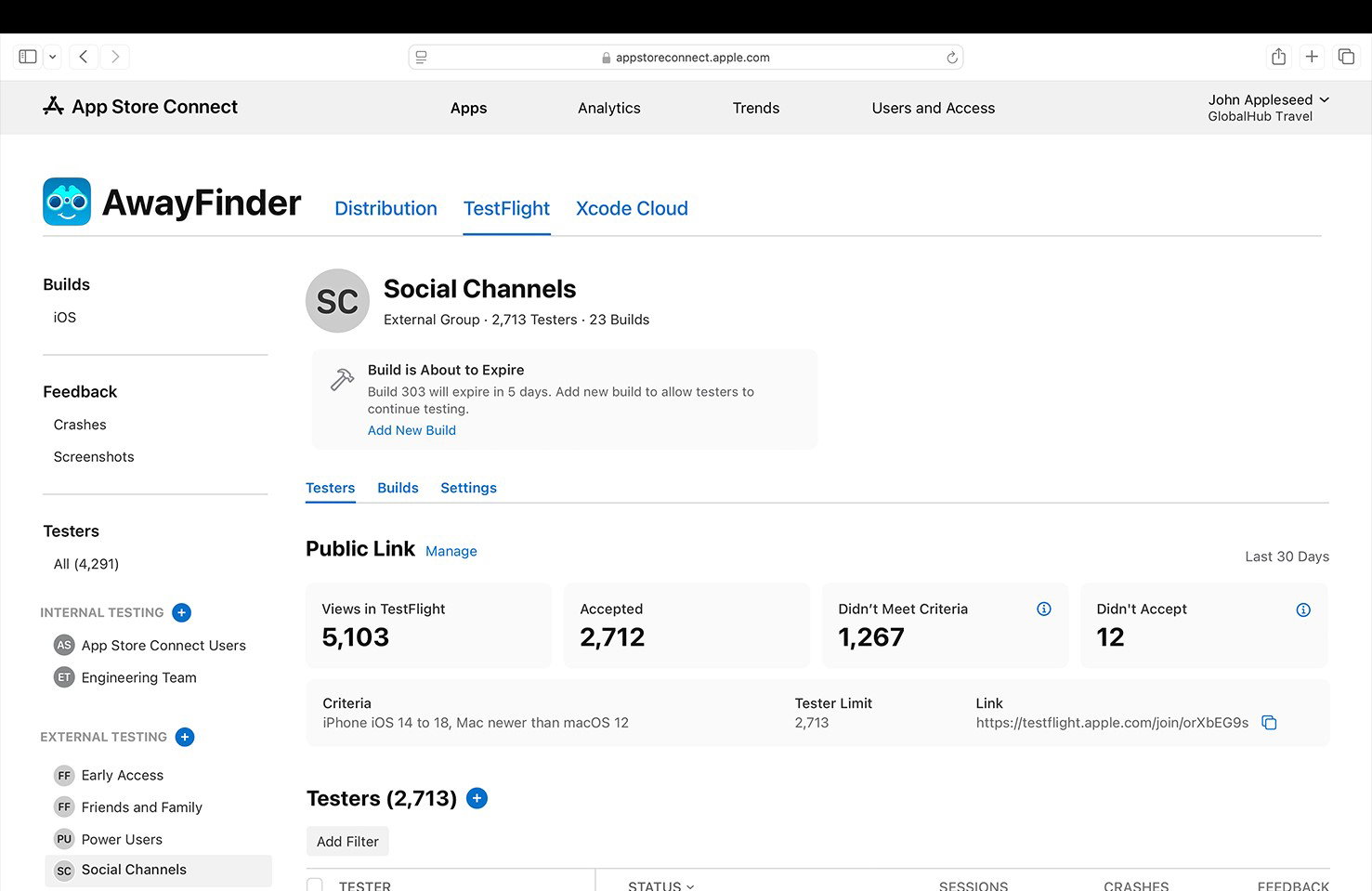Click the AwayFinder app icon
This screenshot has width=1372, height=891.
click(67, 202)
